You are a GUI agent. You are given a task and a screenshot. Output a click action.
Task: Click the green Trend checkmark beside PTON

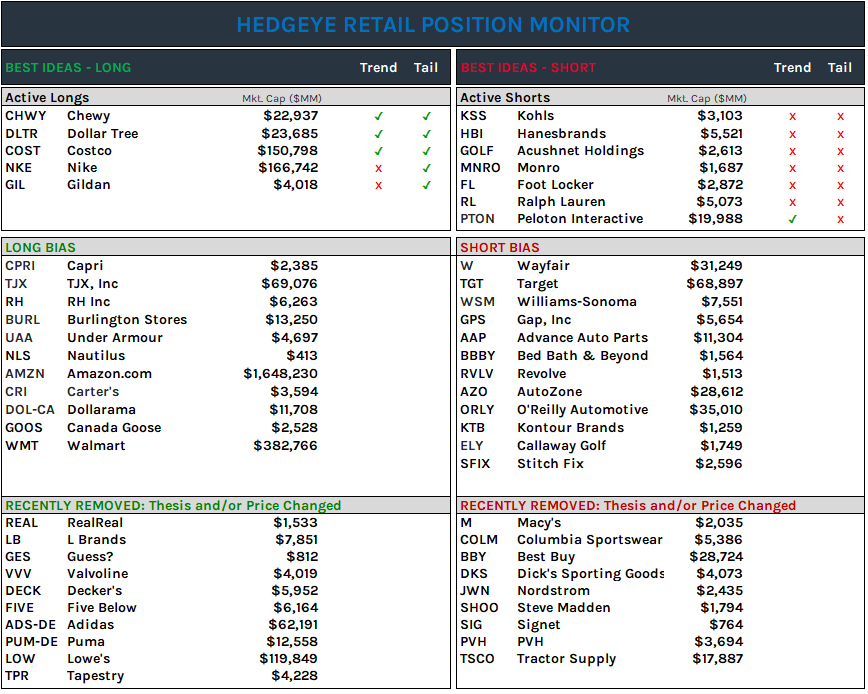click(x=792, y=218)
